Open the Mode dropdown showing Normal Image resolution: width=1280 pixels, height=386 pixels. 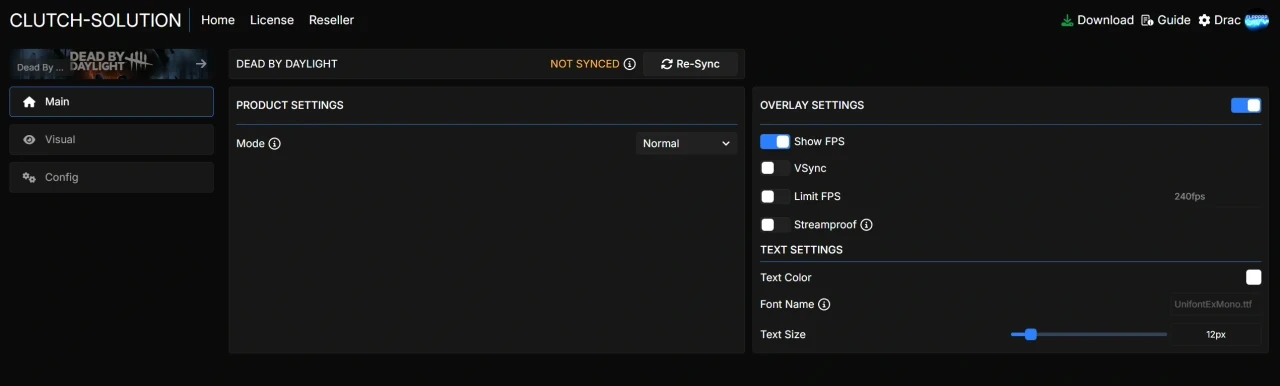point(686,144)
